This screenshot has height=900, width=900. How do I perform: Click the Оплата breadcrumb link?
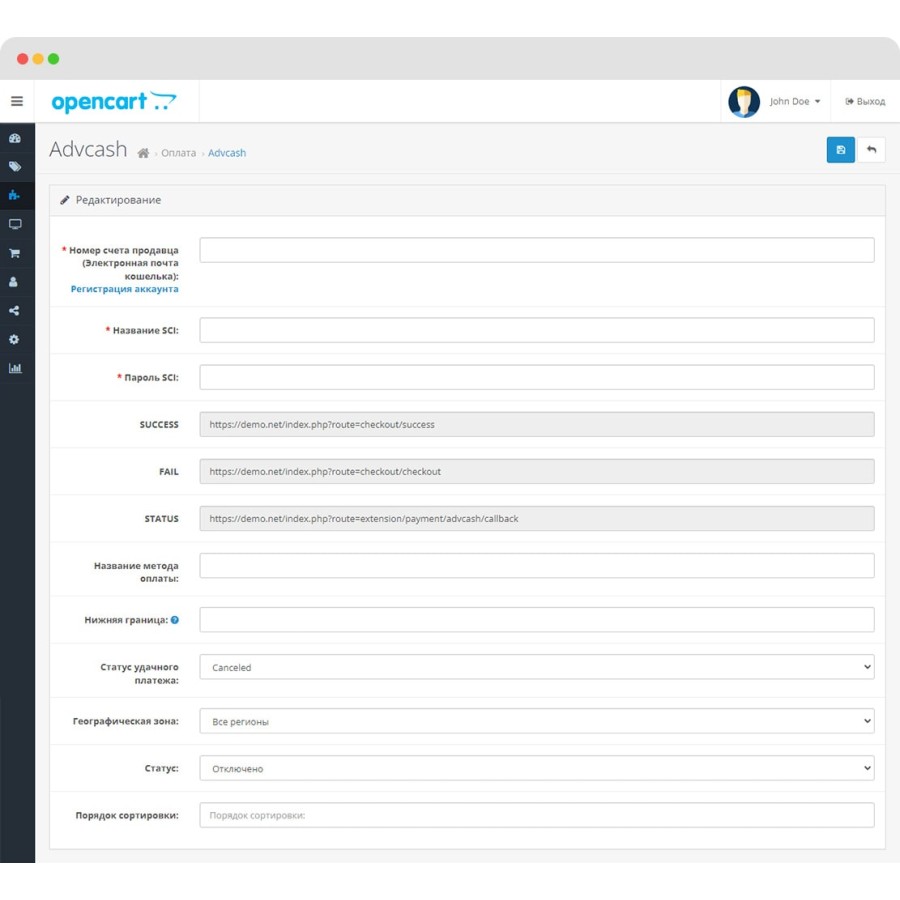pyautogui.click(x=179, y=153)
